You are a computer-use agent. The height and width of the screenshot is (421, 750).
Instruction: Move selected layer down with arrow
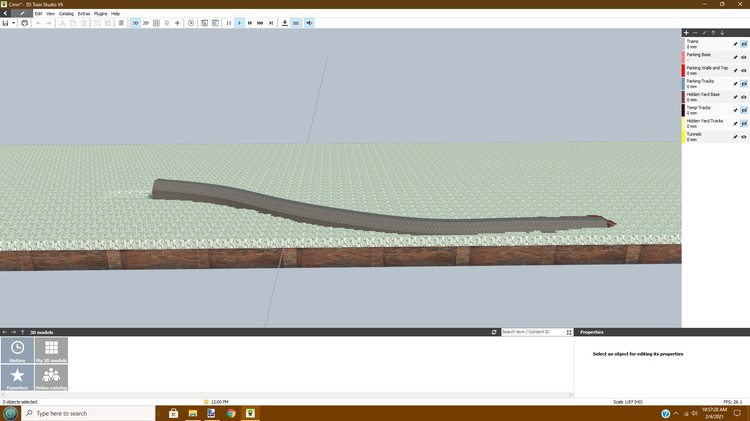(722, 33)
